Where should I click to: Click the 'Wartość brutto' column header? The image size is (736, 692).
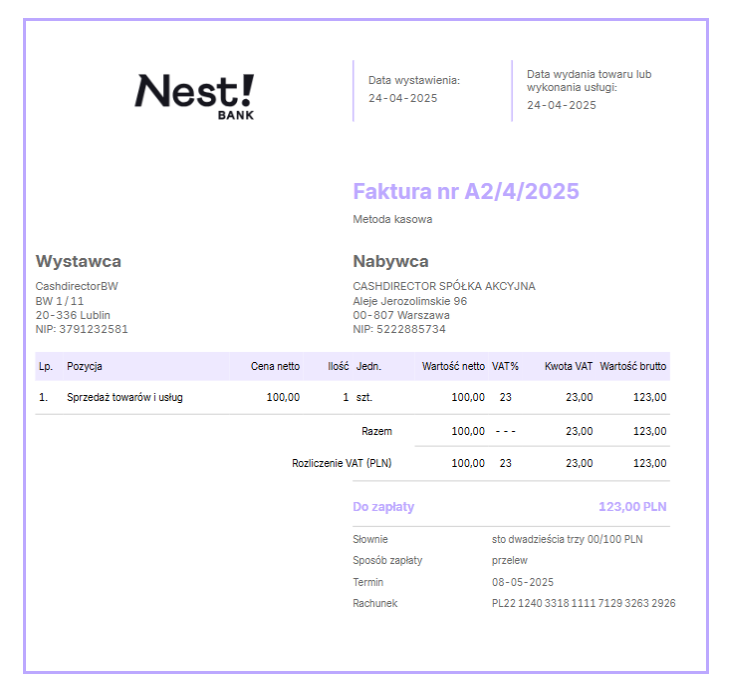633,366
